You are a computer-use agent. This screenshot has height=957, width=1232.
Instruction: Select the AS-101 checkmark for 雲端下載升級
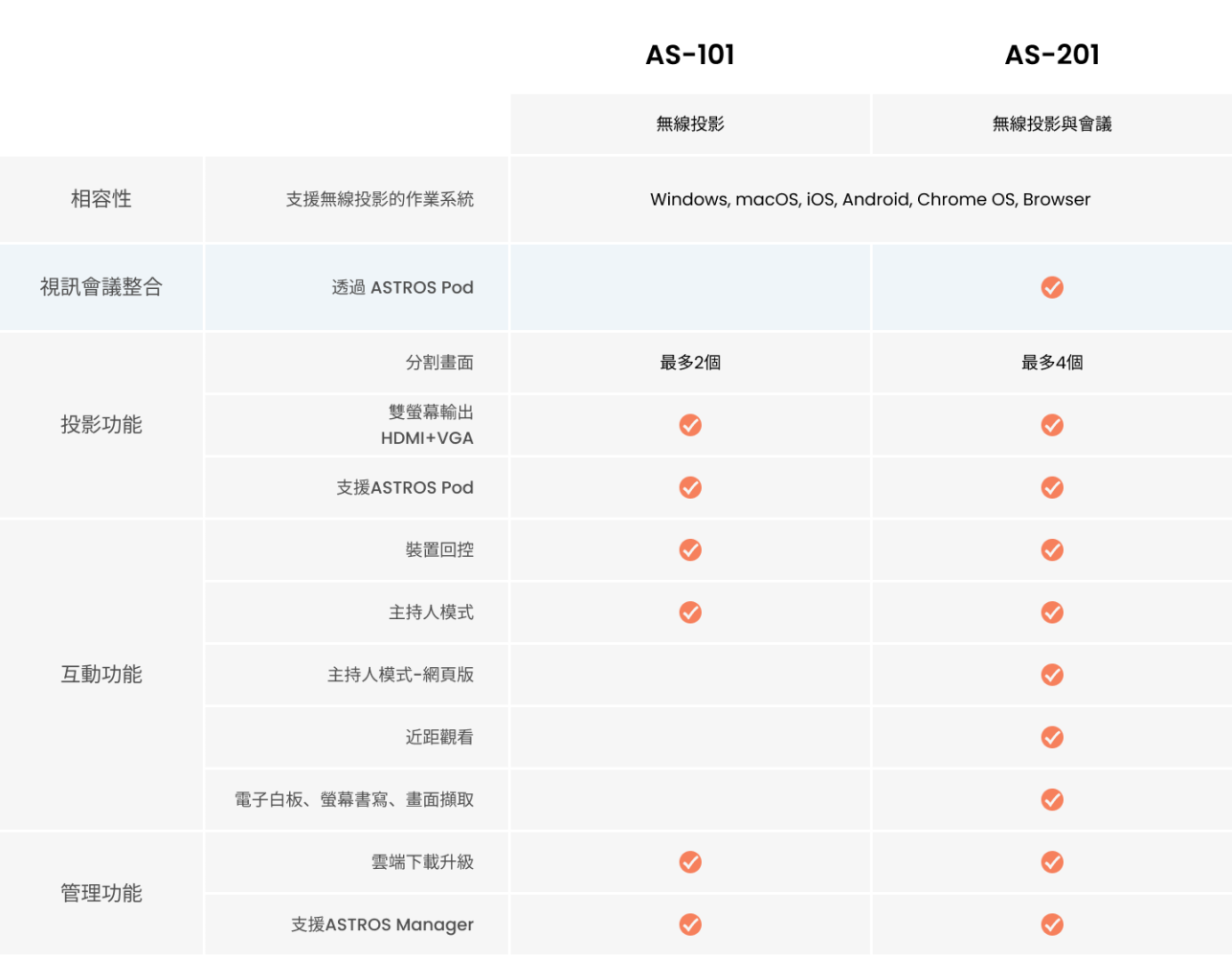(x=690, y=862)
